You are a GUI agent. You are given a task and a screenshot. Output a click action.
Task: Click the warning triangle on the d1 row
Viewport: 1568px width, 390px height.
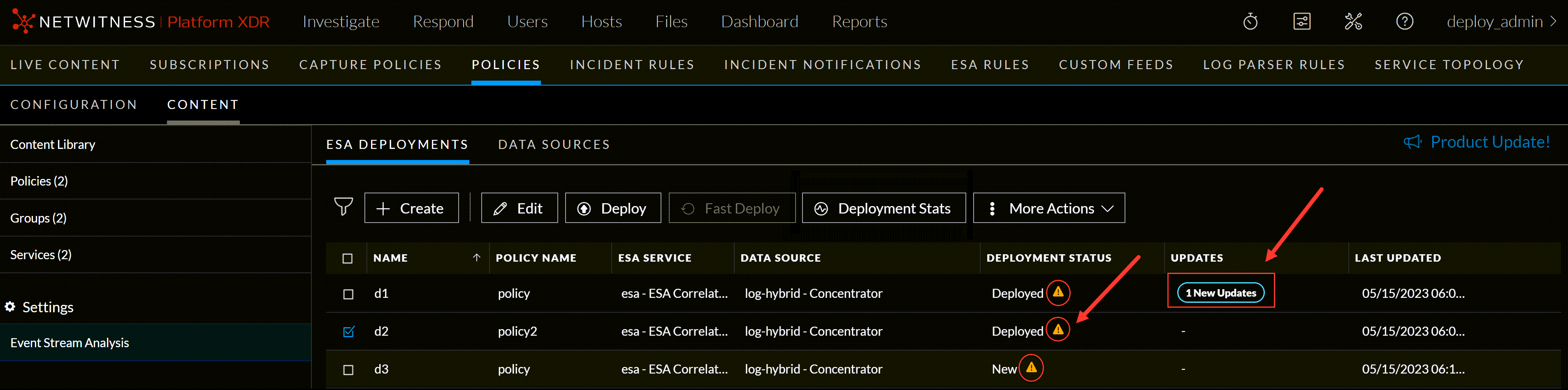tap(1058, 292)
